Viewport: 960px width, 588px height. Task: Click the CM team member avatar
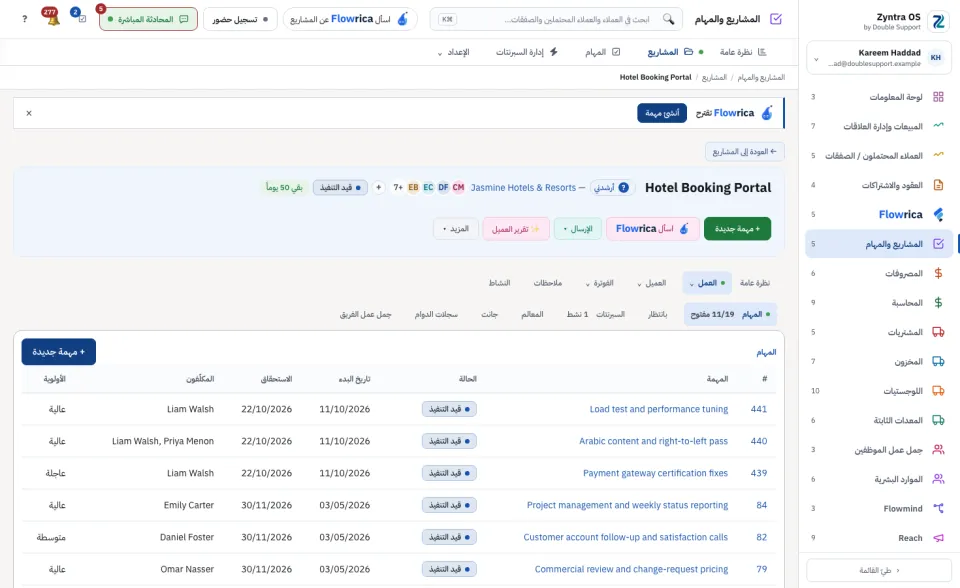459,187
